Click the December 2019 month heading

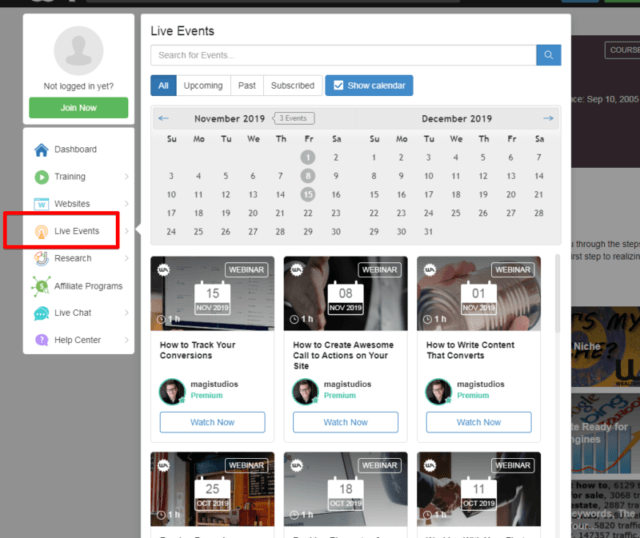click(456, 118)
